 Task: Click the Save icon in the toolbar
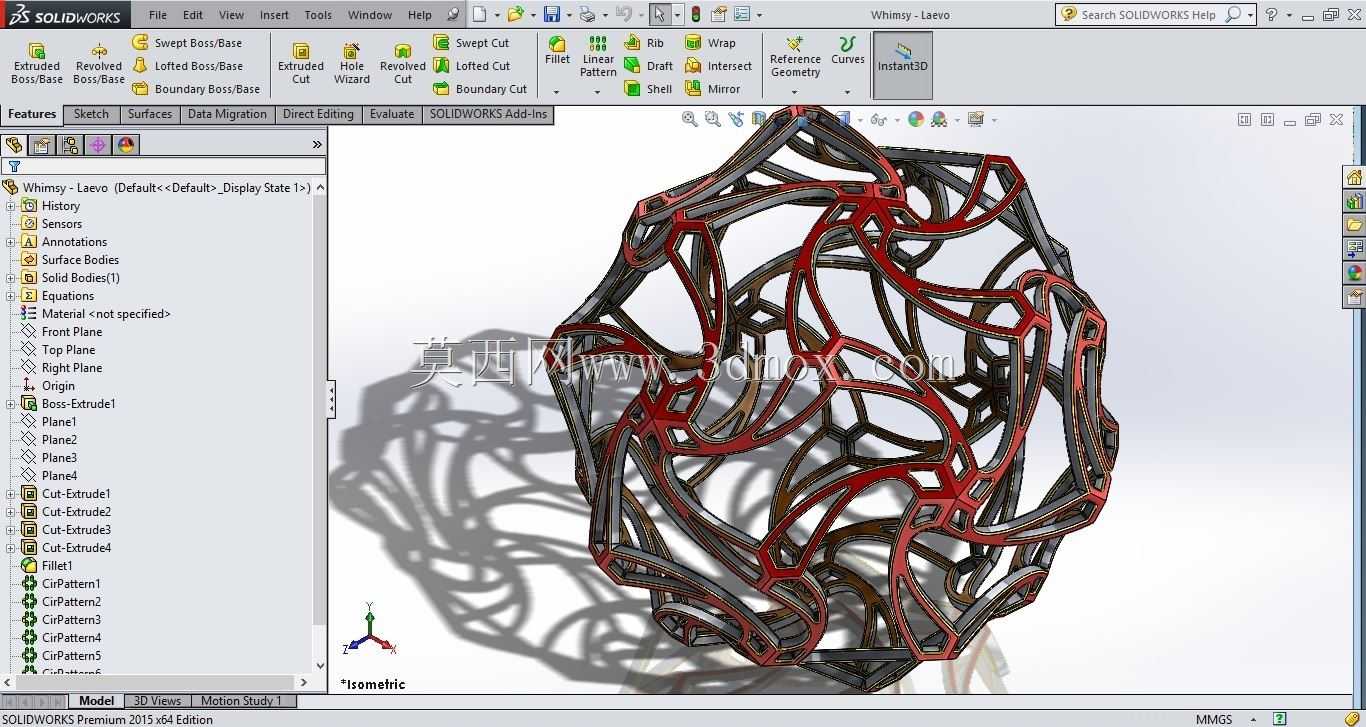(552, 14)
